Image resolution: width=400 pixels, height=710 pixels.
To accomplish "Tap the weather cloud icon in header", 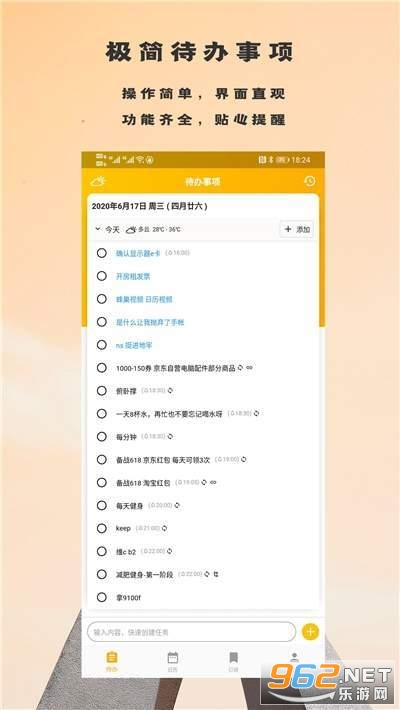I will pyautogui.click(x=98, y=182).
